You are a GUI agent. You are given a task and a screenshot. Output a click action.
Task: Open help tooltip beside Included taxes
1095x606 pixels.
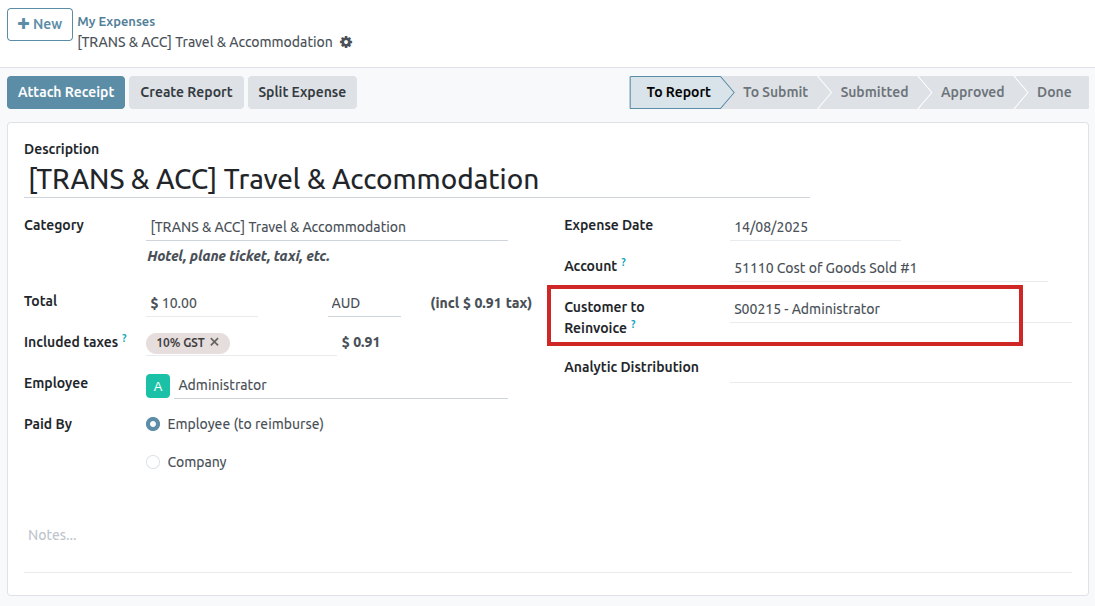(x=125, y=338)
